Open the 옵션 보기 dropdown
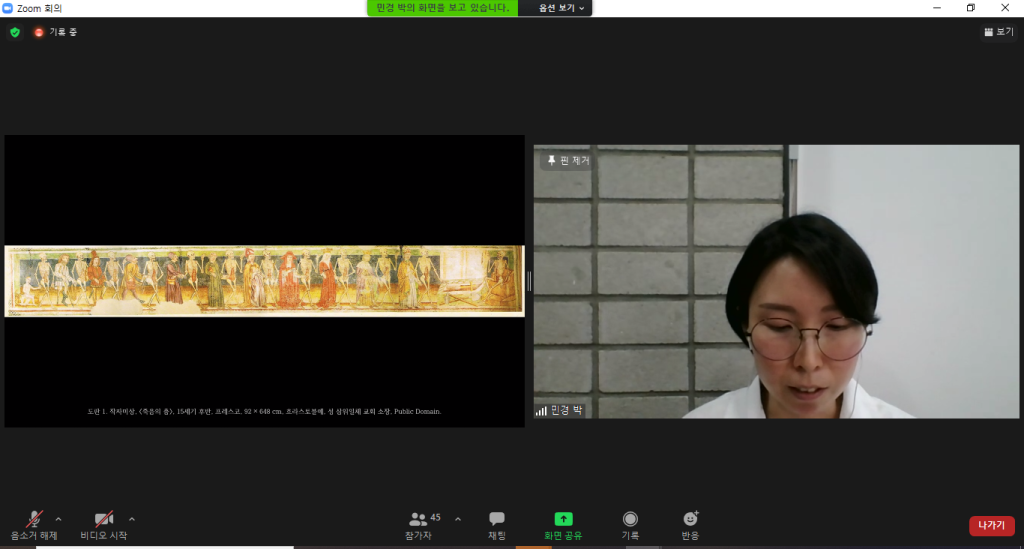Viewport: 1024px width, 549px height. coord(561,8)
